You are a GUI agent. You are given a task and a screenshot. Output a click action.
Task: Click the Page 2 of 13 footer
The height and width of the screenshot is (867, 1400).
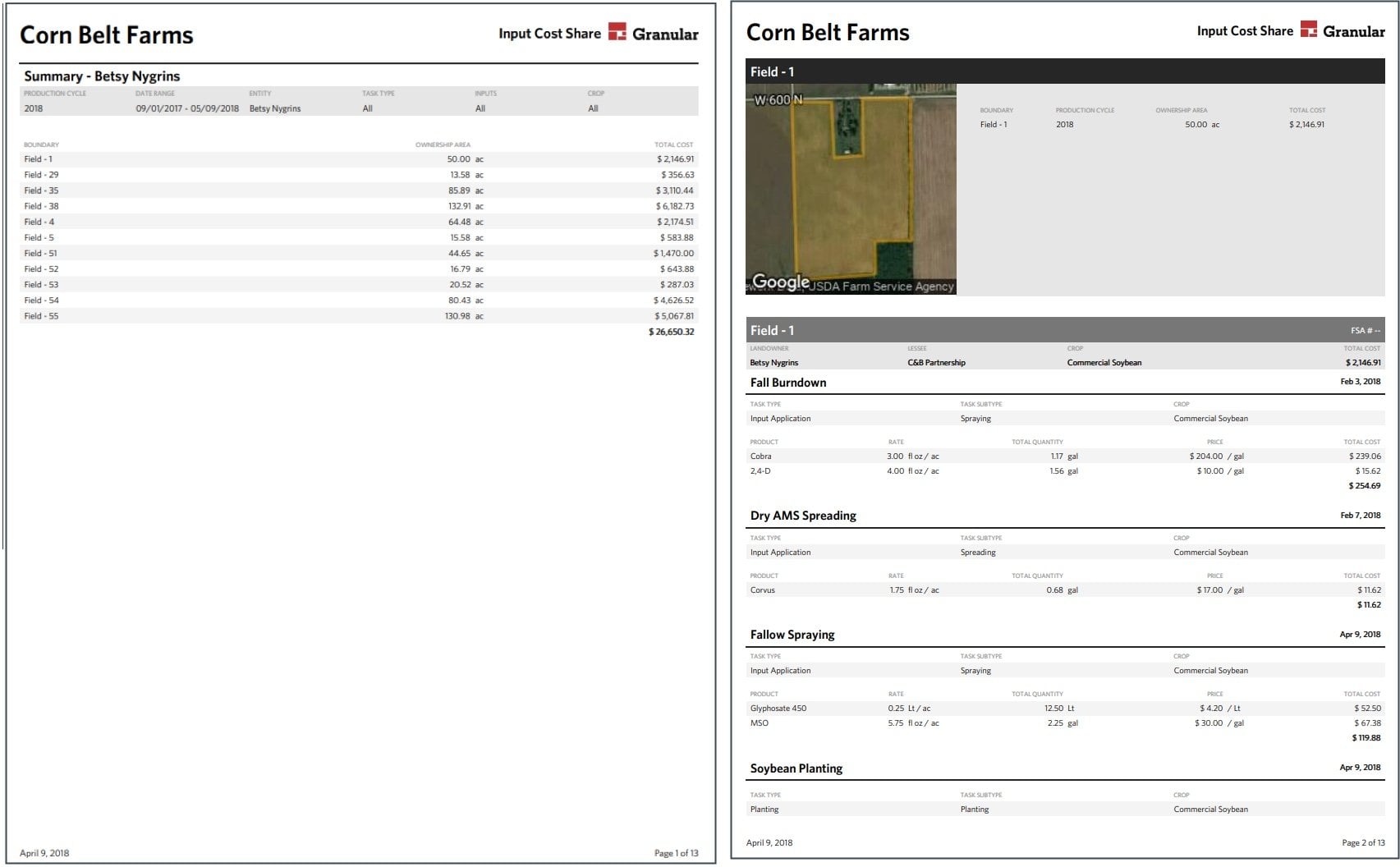point(1363,843)
